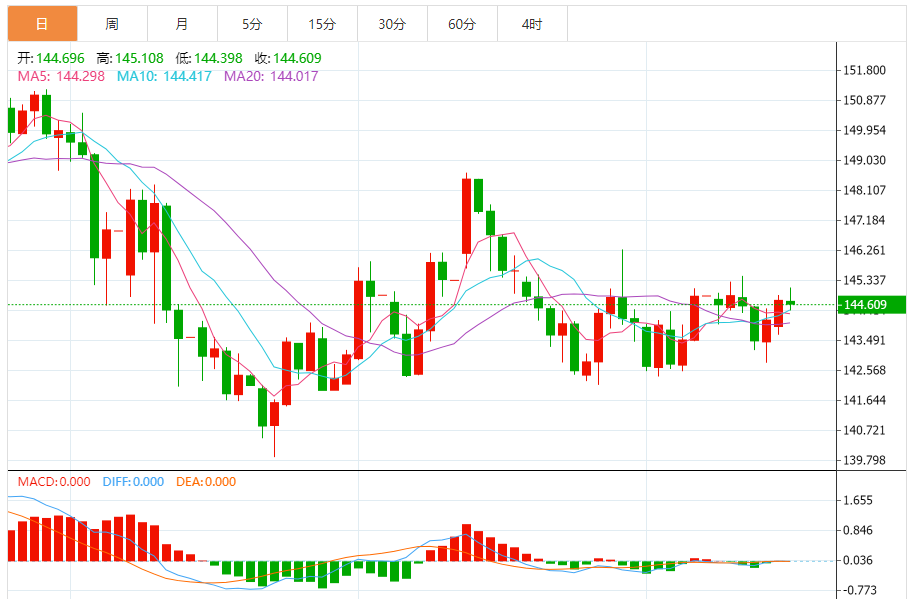This screenshot has width=913, height=599.
Task: Click the 1.655 MACD axis label
Action: click(x=858, y=500)
